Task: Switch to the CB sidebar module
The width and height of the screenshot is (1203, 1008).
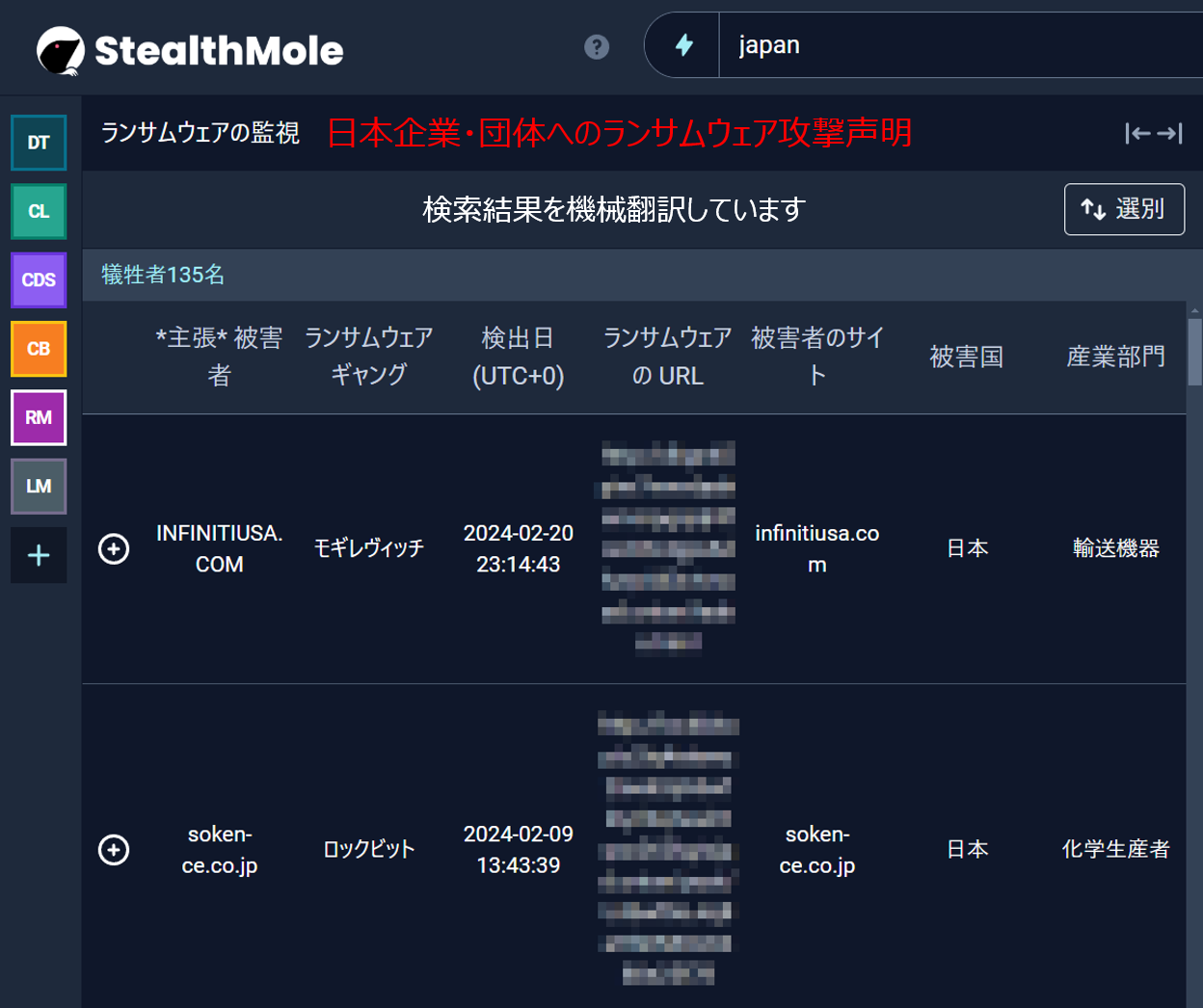Action: click(39, 349)
